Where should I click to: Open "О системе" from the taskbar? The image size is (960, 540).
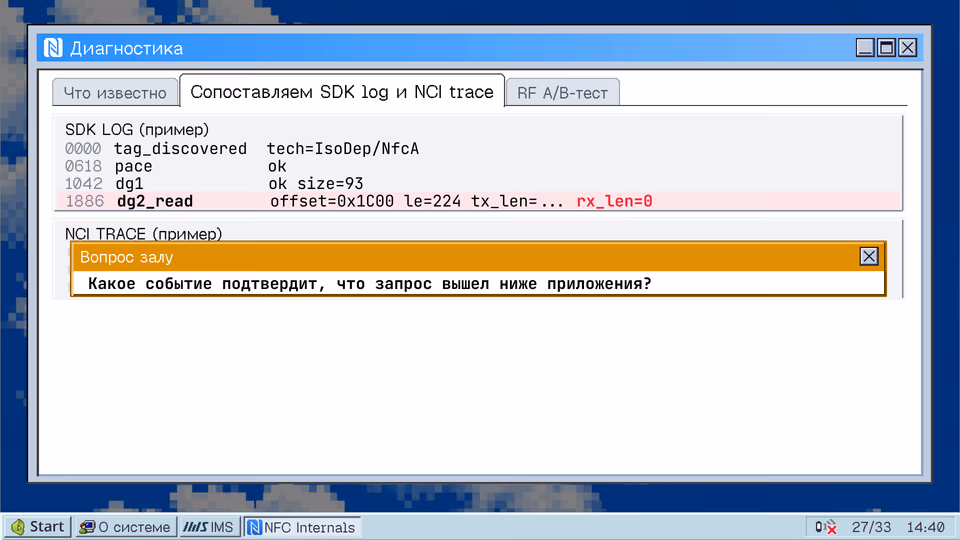[x=125, y=527]
